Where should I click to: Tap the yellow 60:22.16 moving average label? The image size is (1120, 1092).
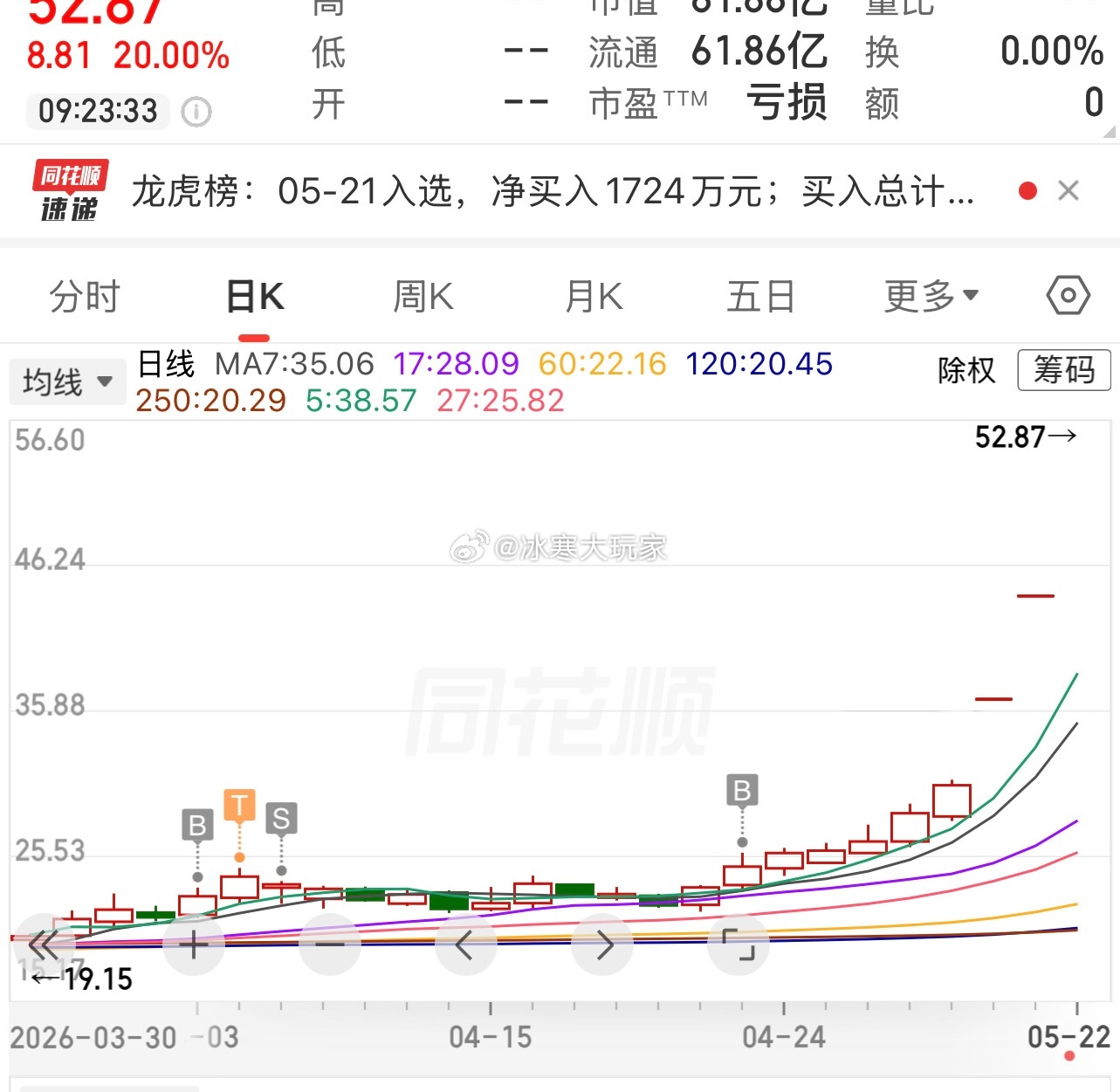(602, 364)
